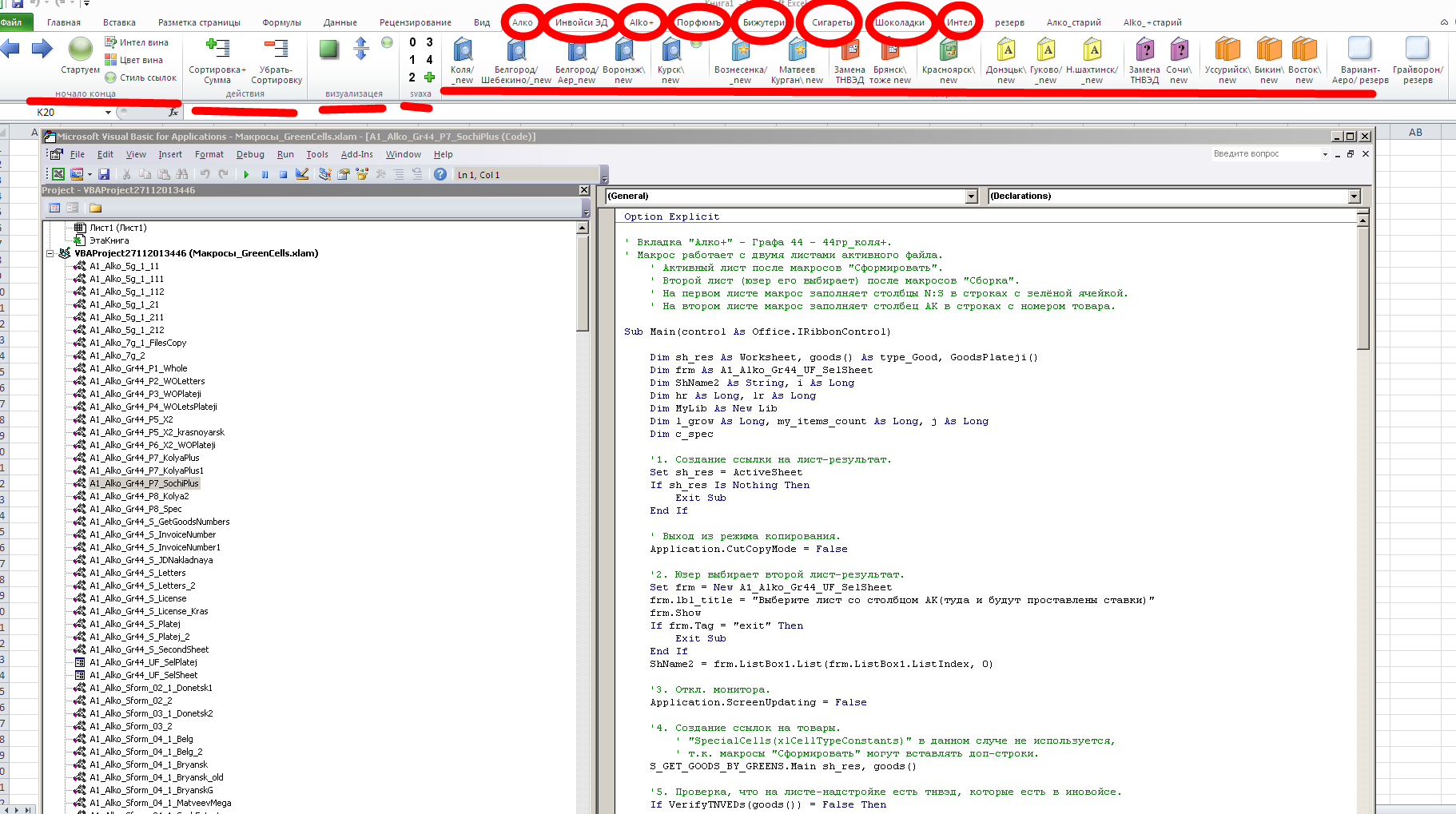Click the Save icon in the VBA toolbar
Screen dimensions: 1456x814
[x=104, y=174]
